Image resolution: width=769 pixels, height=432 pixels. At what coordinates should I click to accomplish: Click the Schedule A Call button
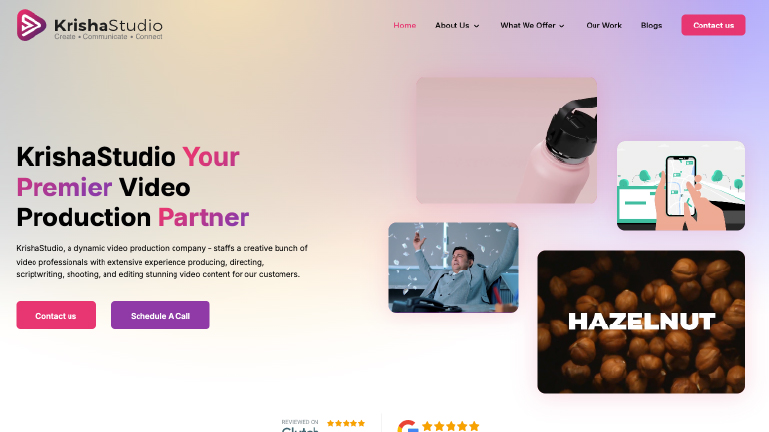tap(160, 315)
